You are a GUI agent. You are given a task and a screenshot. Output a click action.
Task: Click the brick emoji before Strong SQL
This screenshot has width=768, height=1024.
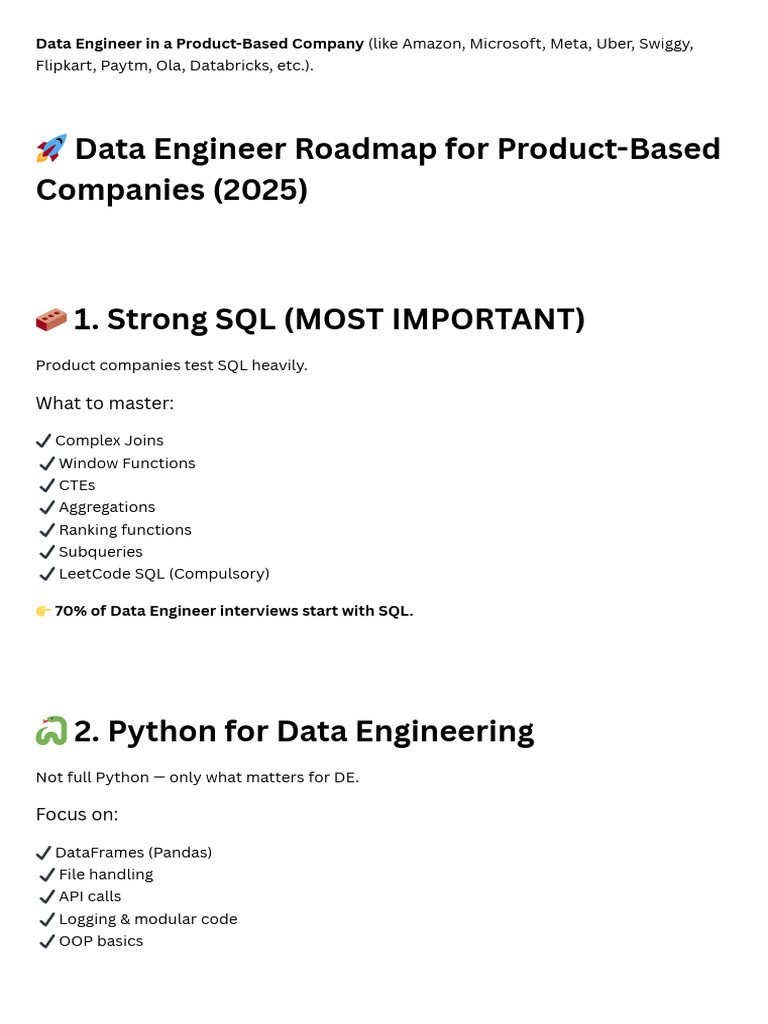click(x=51, y=319)
